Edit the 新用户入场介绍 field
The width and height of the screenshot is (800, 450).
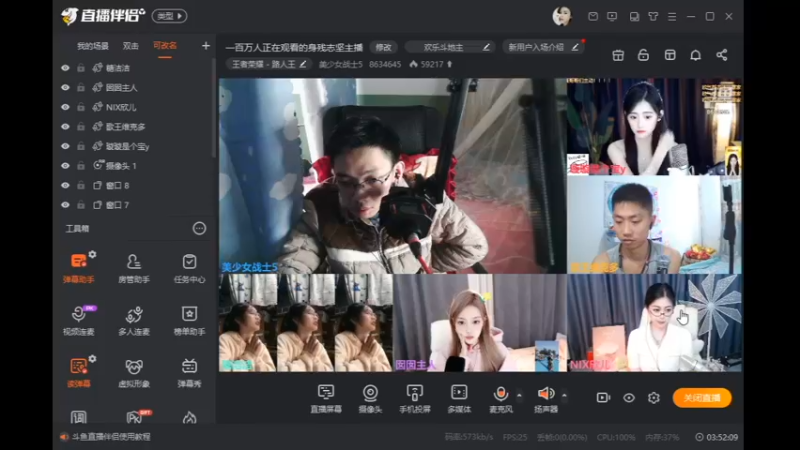point(543,47)
